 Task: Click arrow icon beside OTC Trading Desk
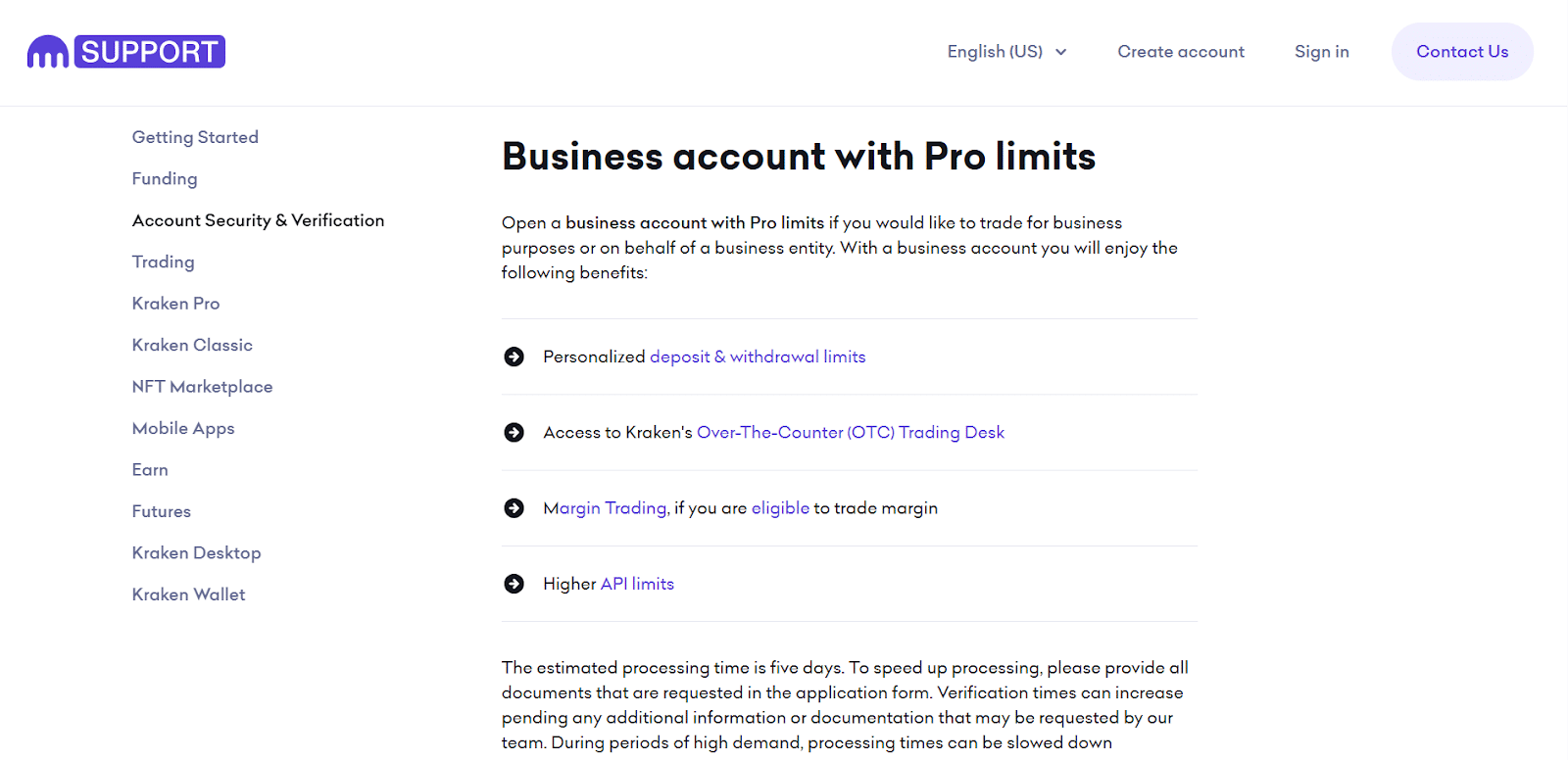514,432
